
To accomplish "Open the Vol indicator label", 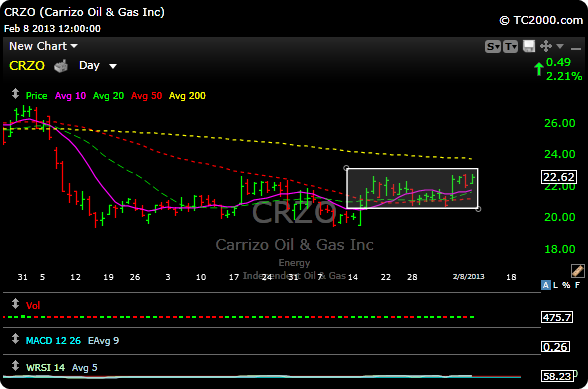I will point(33,305).
